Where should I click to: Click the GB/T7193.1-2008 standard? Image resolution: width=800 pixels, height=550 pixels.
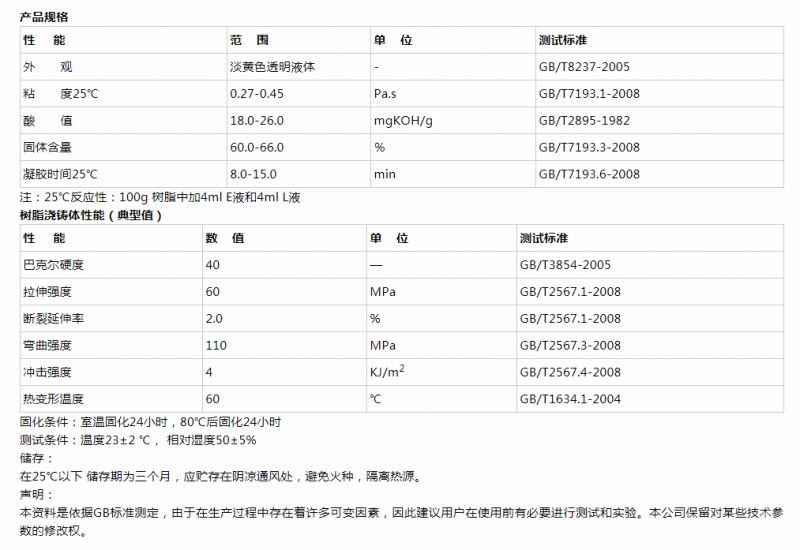(589, 94)
